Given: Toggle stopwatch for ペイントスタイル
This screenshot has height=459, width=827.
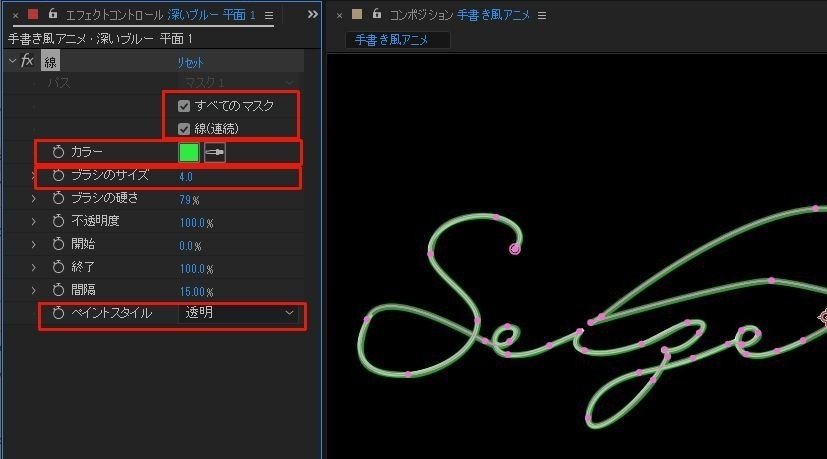Looking at the screenshot, I should pyautogui.click(x=58, y=313).
